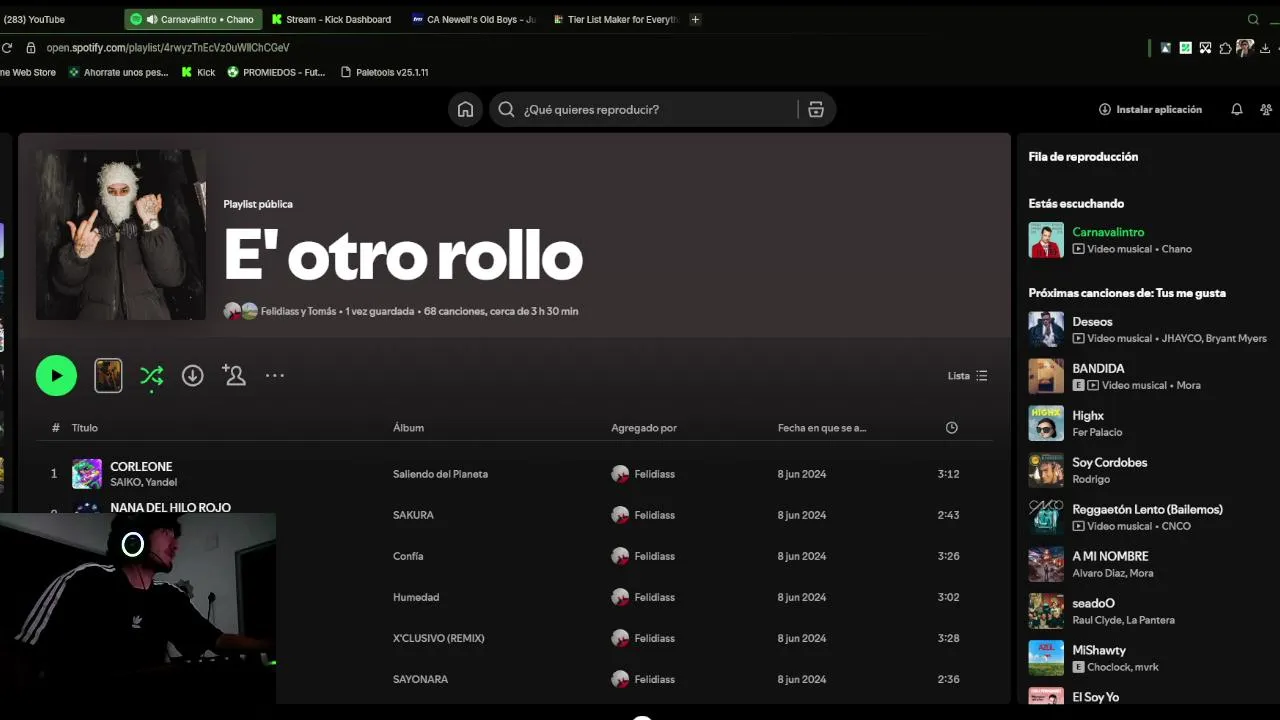Select the CORLEONE track title
Viewport: 1280px width, 720px height.
pyautogui.click(x=141, y=467)
